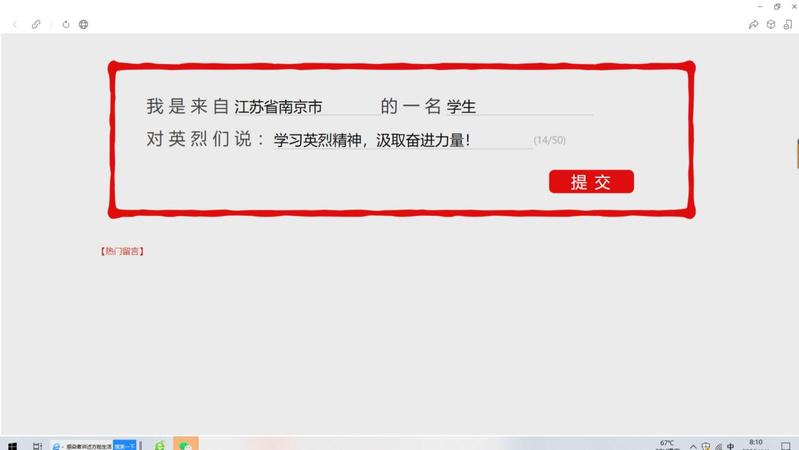Open the notification center in the taskbar corner

pyautogui.click(x=786, y=446)
